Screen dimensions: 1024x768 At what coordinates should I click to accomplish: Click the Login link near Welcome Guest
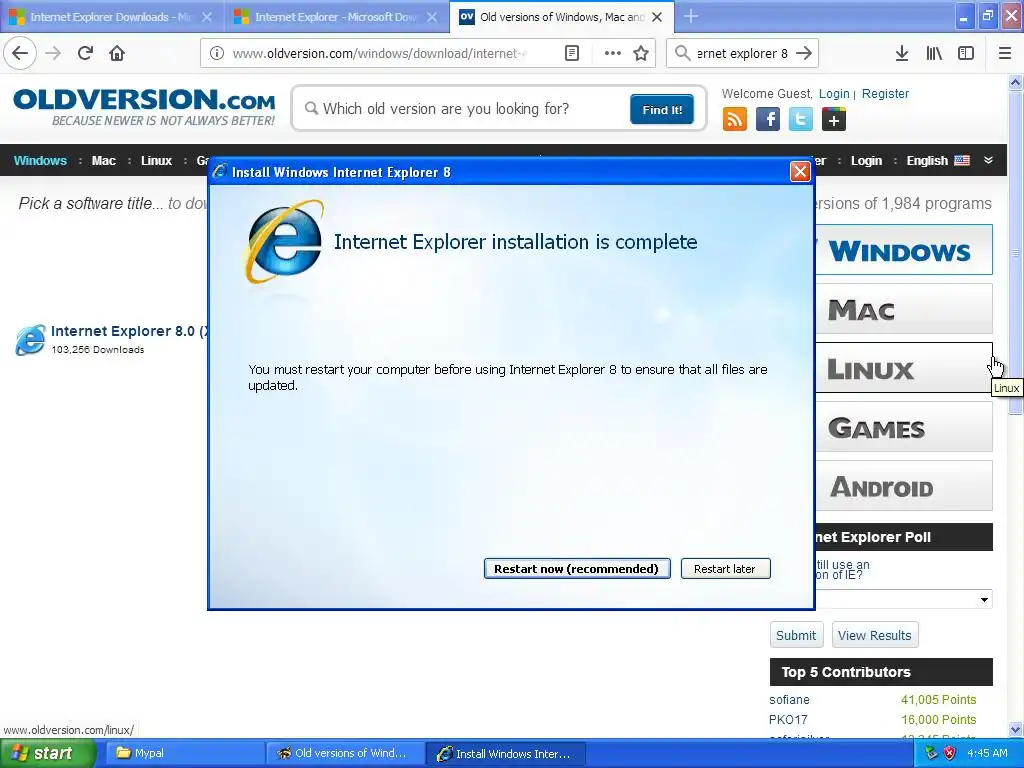tap(834, 93)
